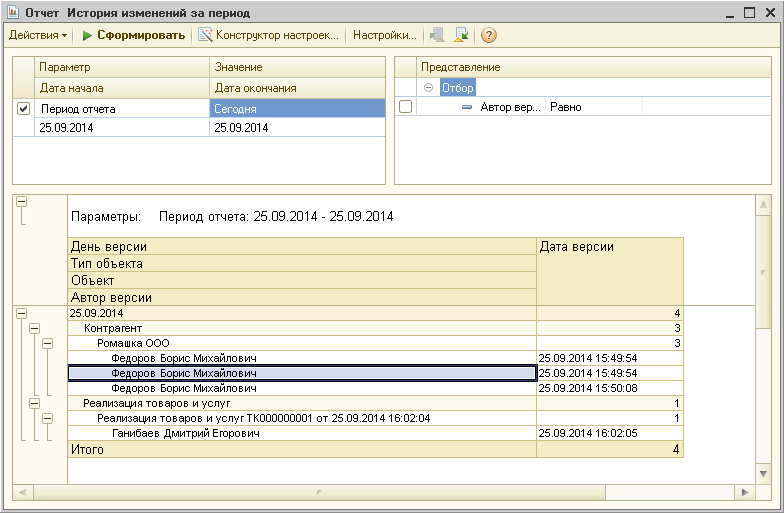Image resolution: width=784 pixels, height=513 pixels.
Task: Collapse the 25.09.2014 date group
Action: [x=21, y=313]
